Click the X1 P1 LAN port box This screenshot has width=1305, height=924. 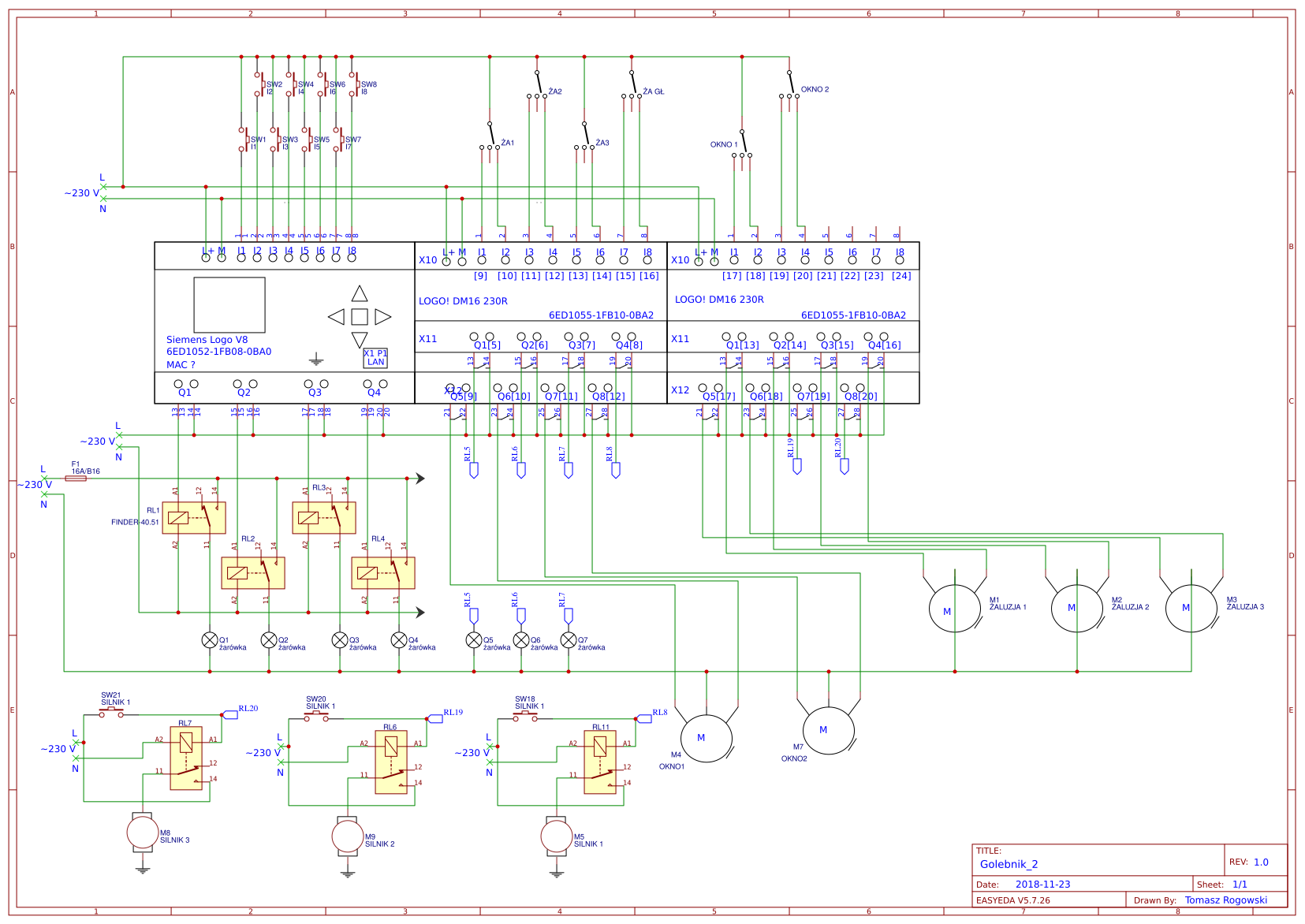click(375, 358)
